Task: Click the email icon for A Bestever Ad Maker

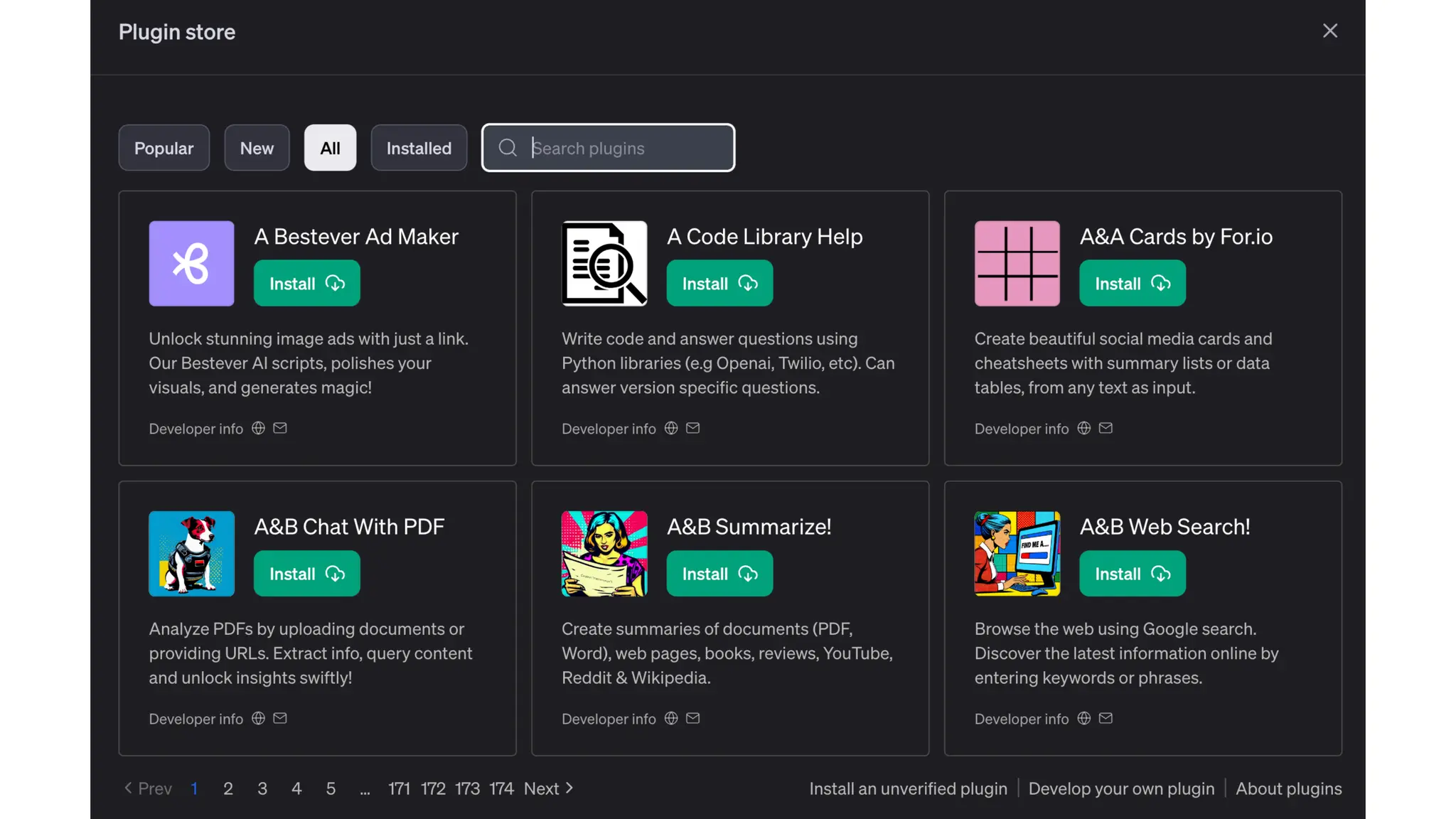Action: 280,428
